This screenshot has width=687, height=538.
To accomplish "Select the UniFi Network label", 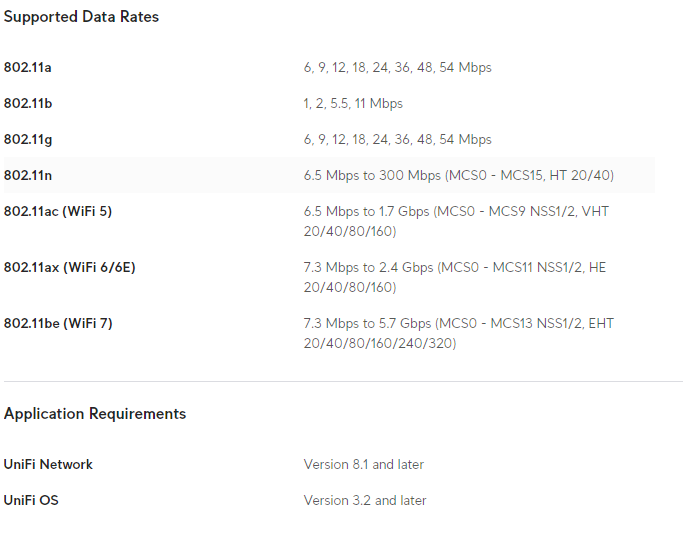I will pos(48,465).
